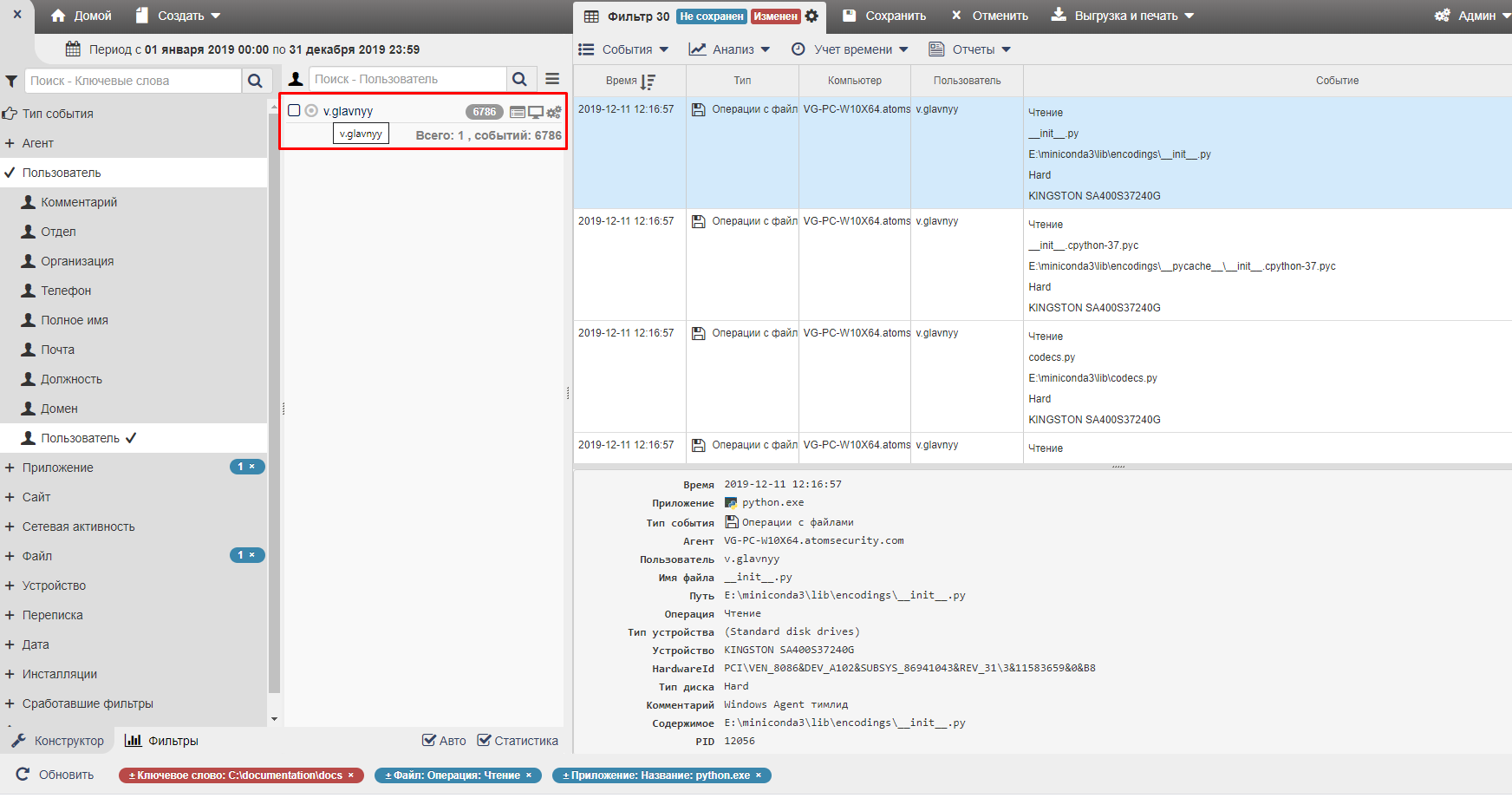The image size is (1512, 798).
Task: Open the Отчеты menu
Action: point(970,49)
